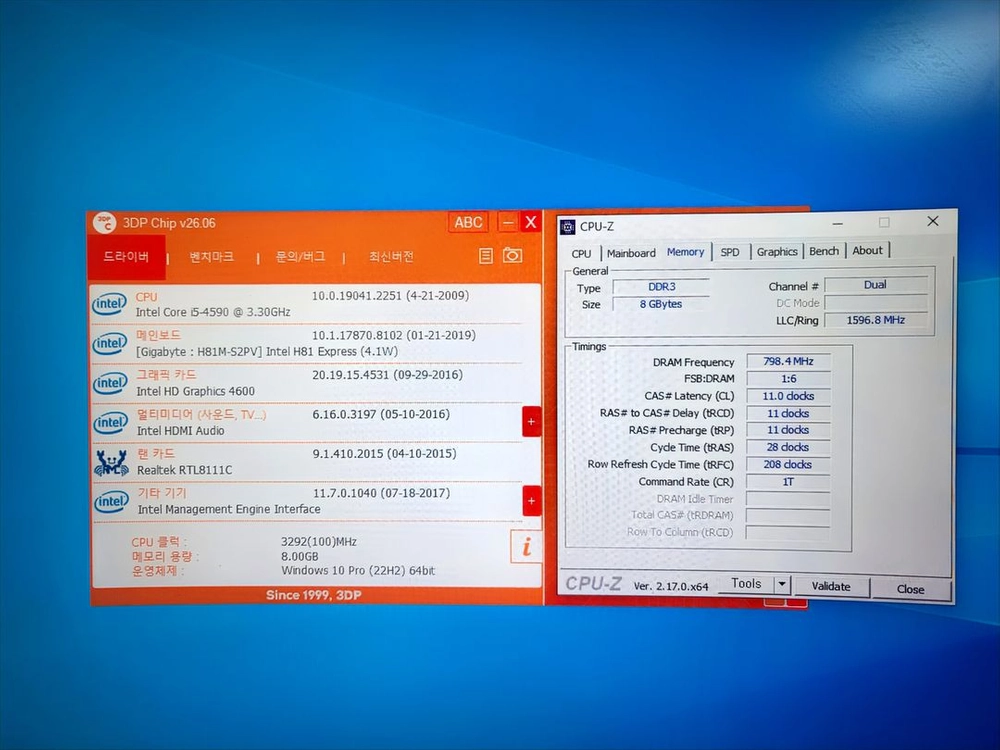Click the CAS# Latency 11.0 clocks value
The width and height of the screenshot is (1000, 750).
click(x=788, y=395)
